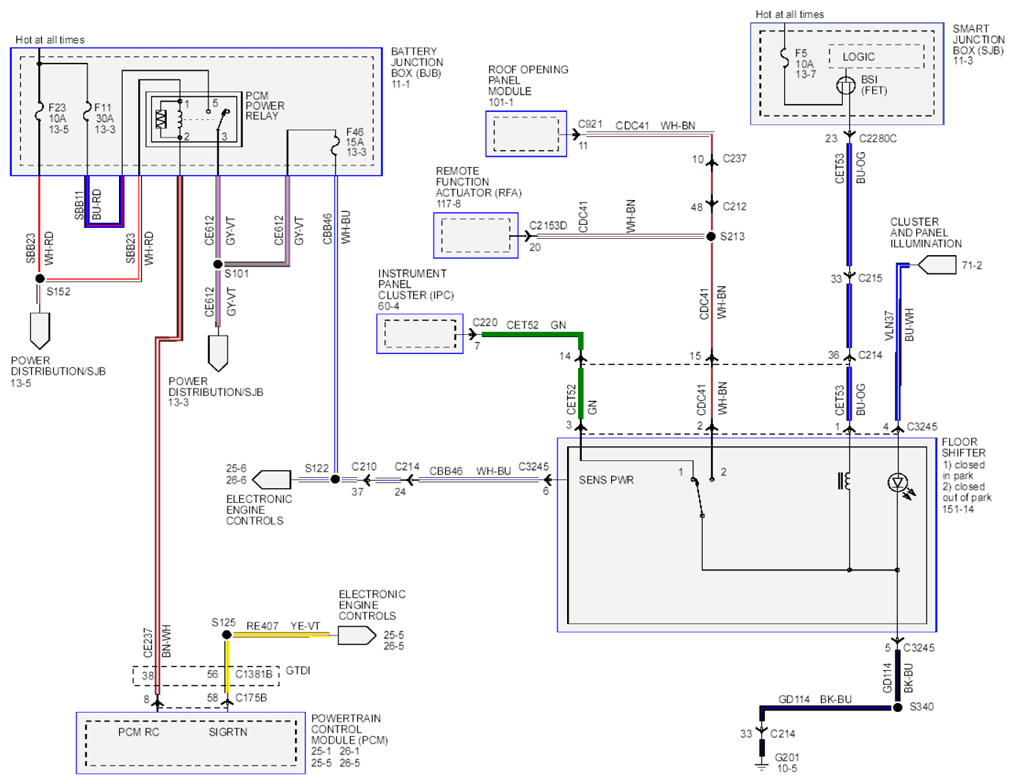Image resolution: width=1015 pixels, height=784 pixels.
Task: Select the Roof Opening Panel Module box
Action: click(526, 133)
